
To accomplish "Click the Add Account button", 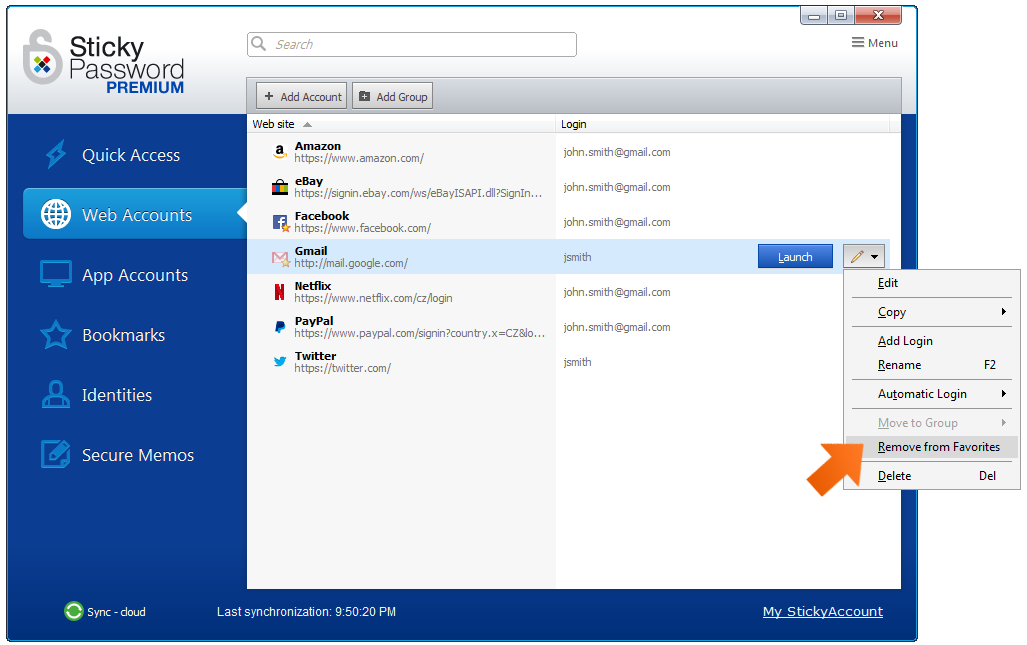I will click(x=302, y=96).
